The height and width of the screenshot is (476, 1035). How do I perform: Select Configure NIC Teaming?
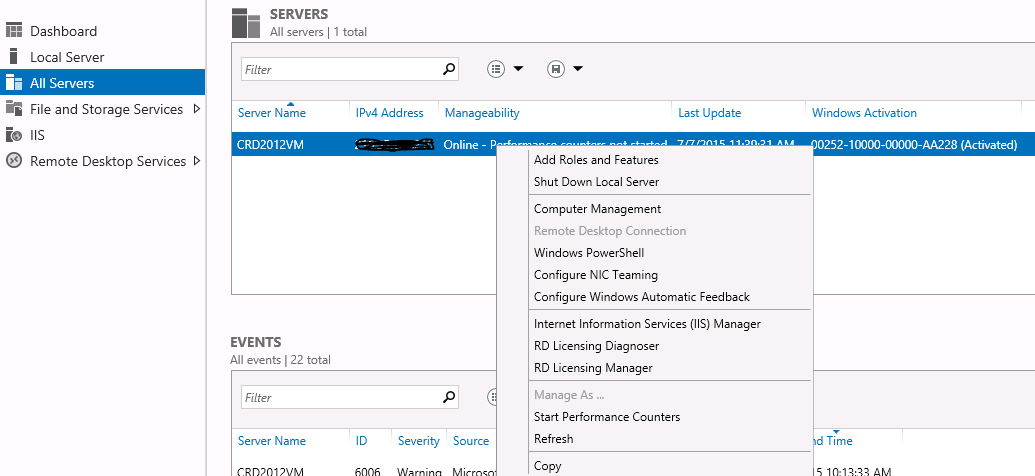(595, 275)
